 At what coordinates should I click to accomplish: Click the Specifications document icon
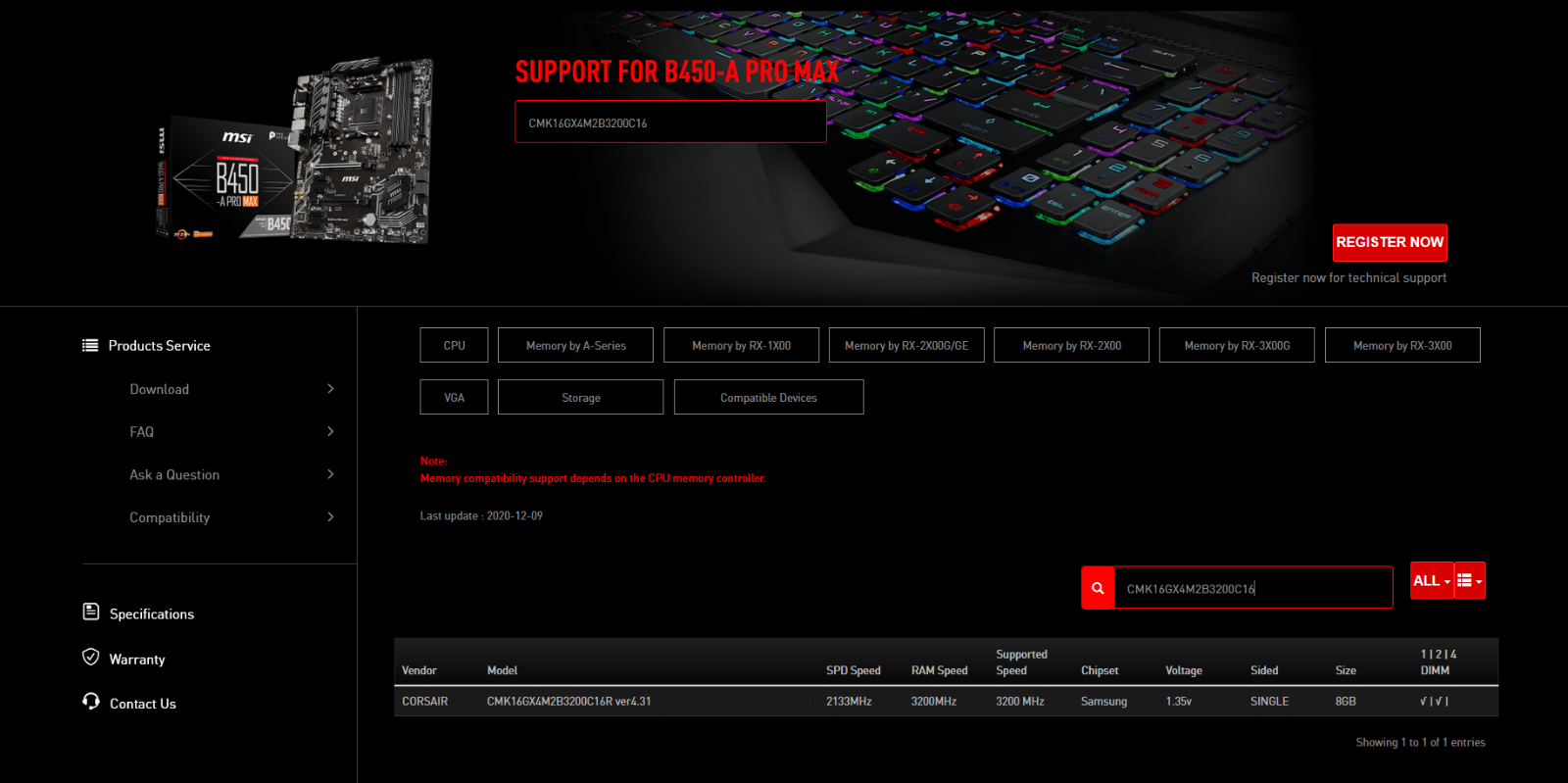[91, 612]
